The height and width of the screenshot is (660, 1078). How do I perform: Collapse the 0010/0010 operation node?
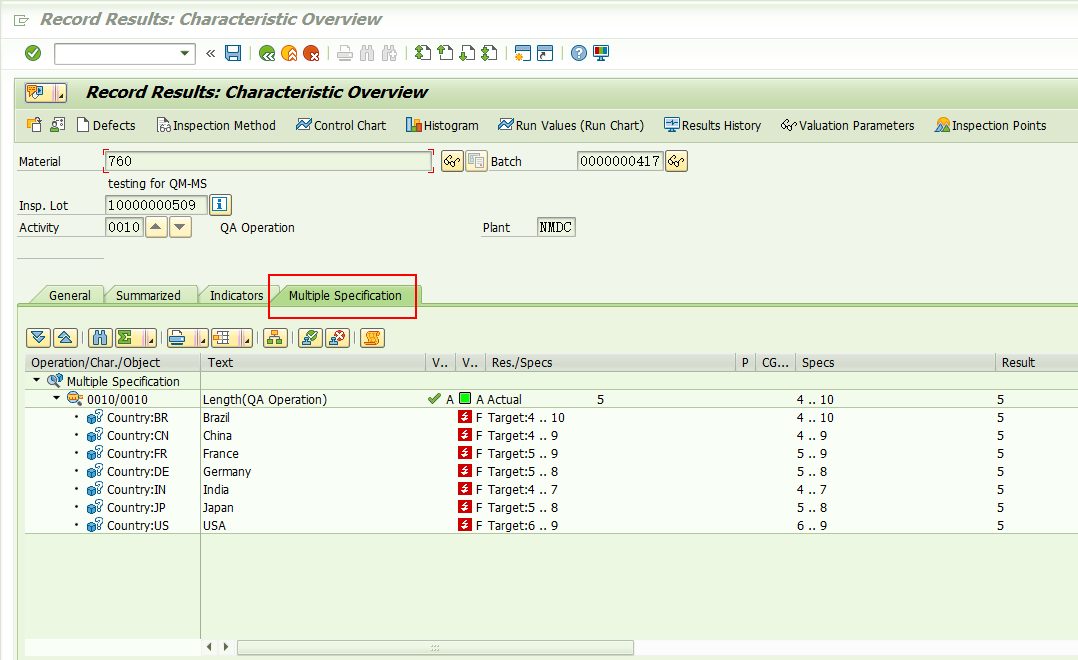coord(56,398)
